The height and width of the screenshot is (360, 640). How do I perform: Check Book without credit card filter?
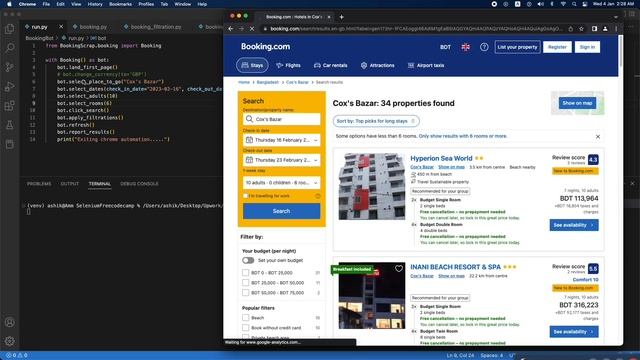pos(245,328)
